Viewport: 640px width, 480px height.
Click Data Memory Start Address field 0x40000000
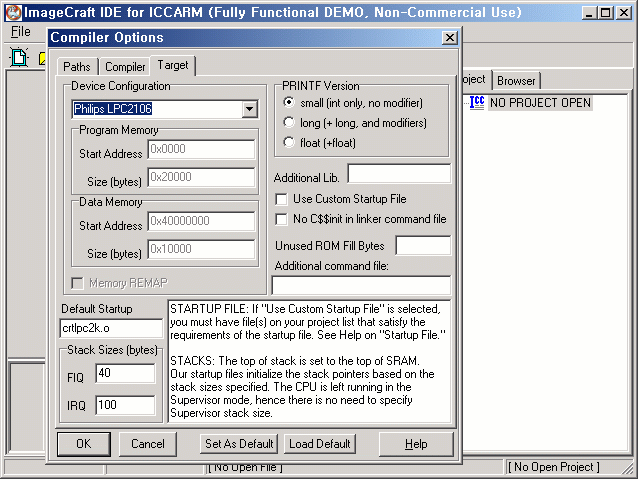tap(201, 221)
